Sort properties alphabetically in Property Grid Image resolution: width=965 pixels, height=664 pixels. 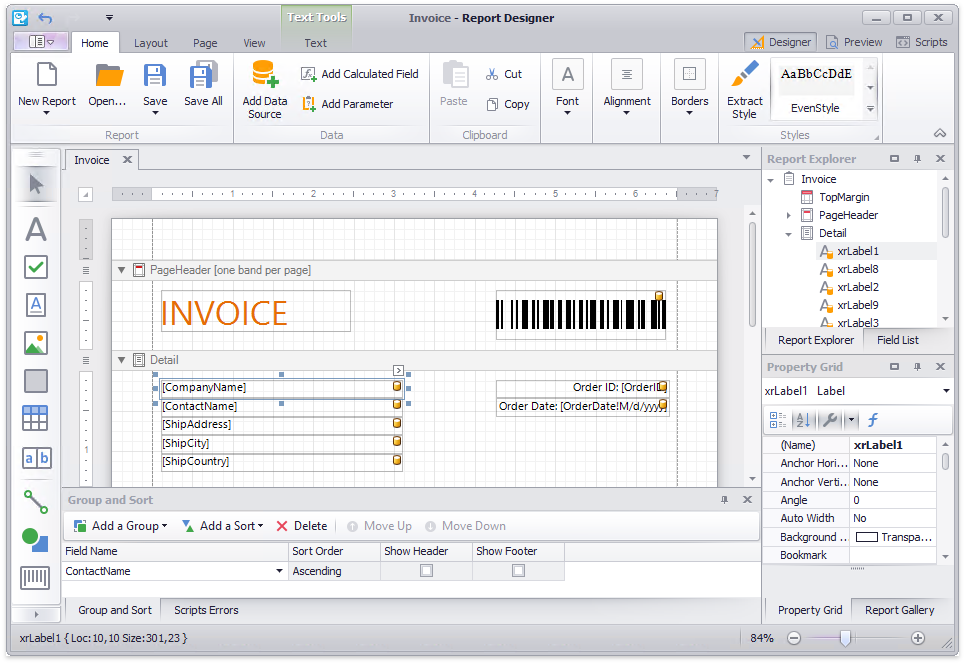click(803, 420)
